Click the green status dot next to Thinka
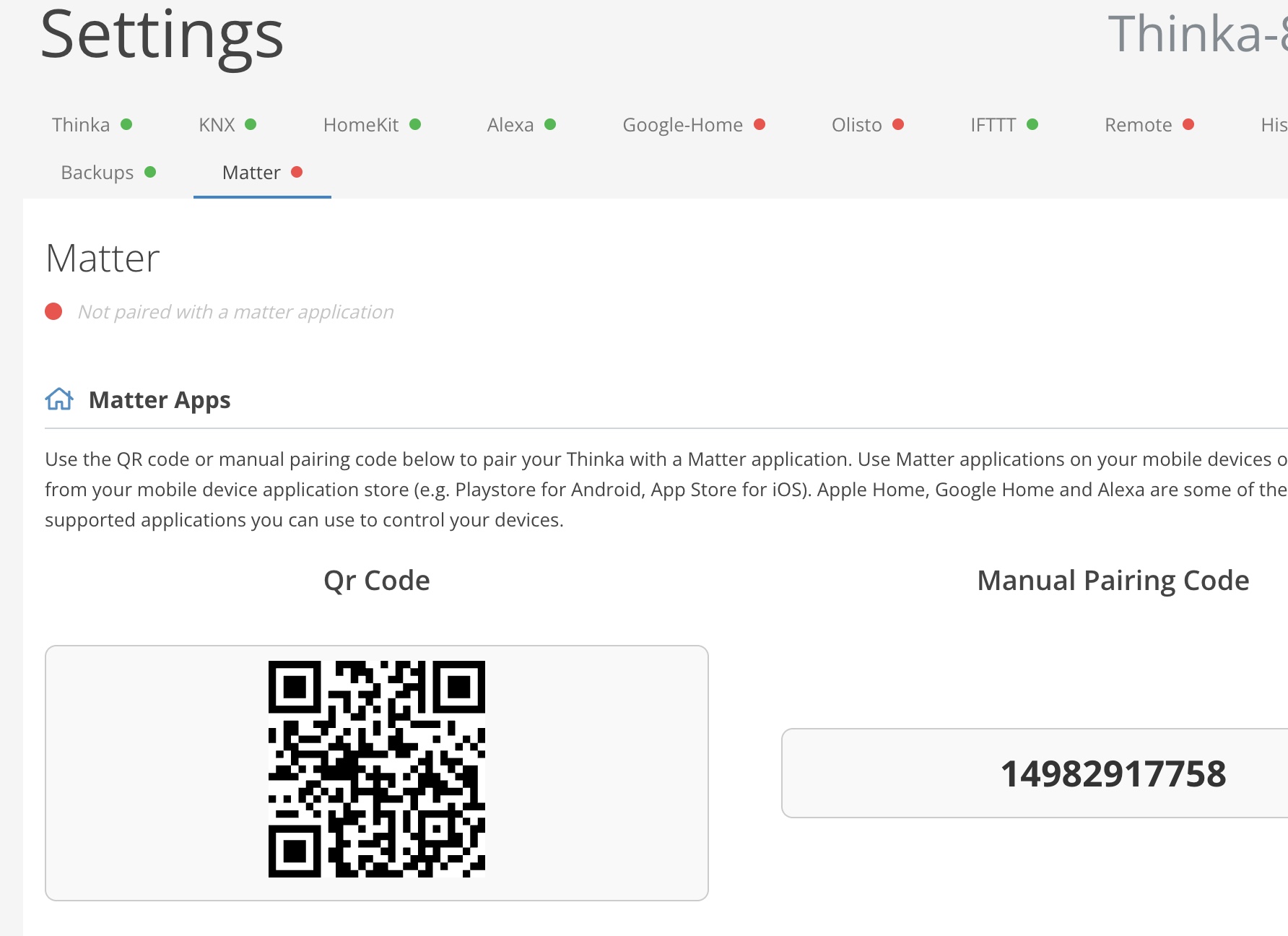Screen dimensions: 1288x936 click(x=126, y=124)
